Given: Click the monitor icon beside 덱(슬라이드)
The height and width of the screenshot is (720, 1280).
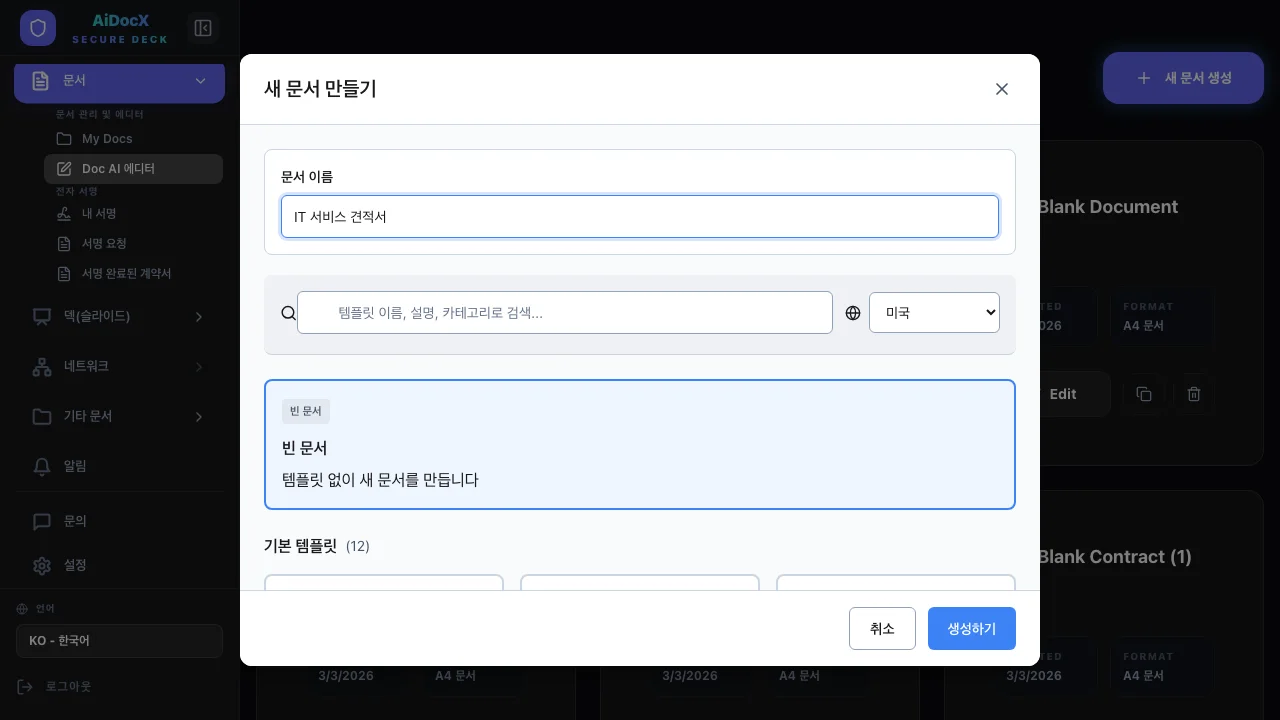Looking at the screenshot, I should 41,316.
